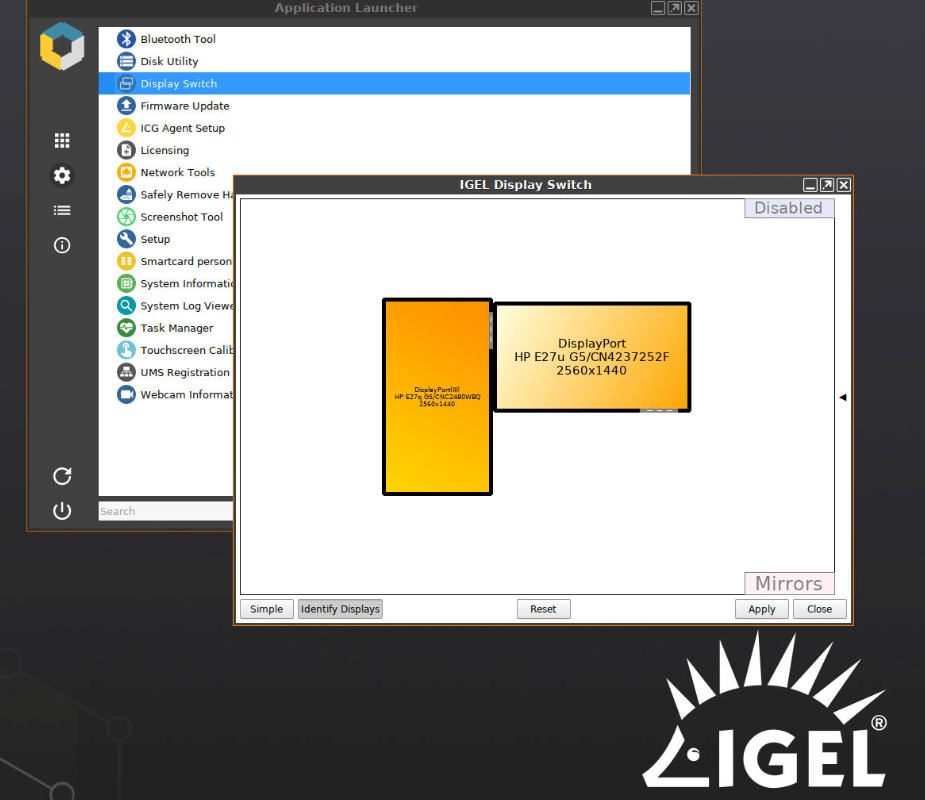Click the Identify Displays button

pos(340,609)
